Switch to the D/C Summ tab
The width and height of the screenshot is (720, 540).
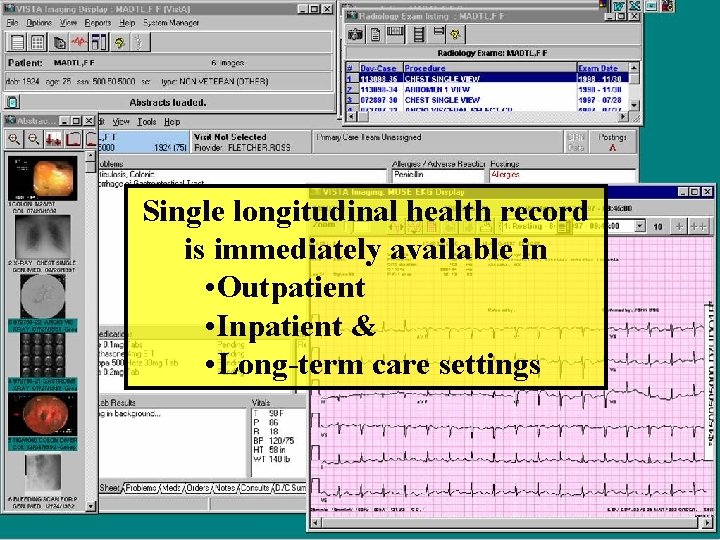[290, 488]
